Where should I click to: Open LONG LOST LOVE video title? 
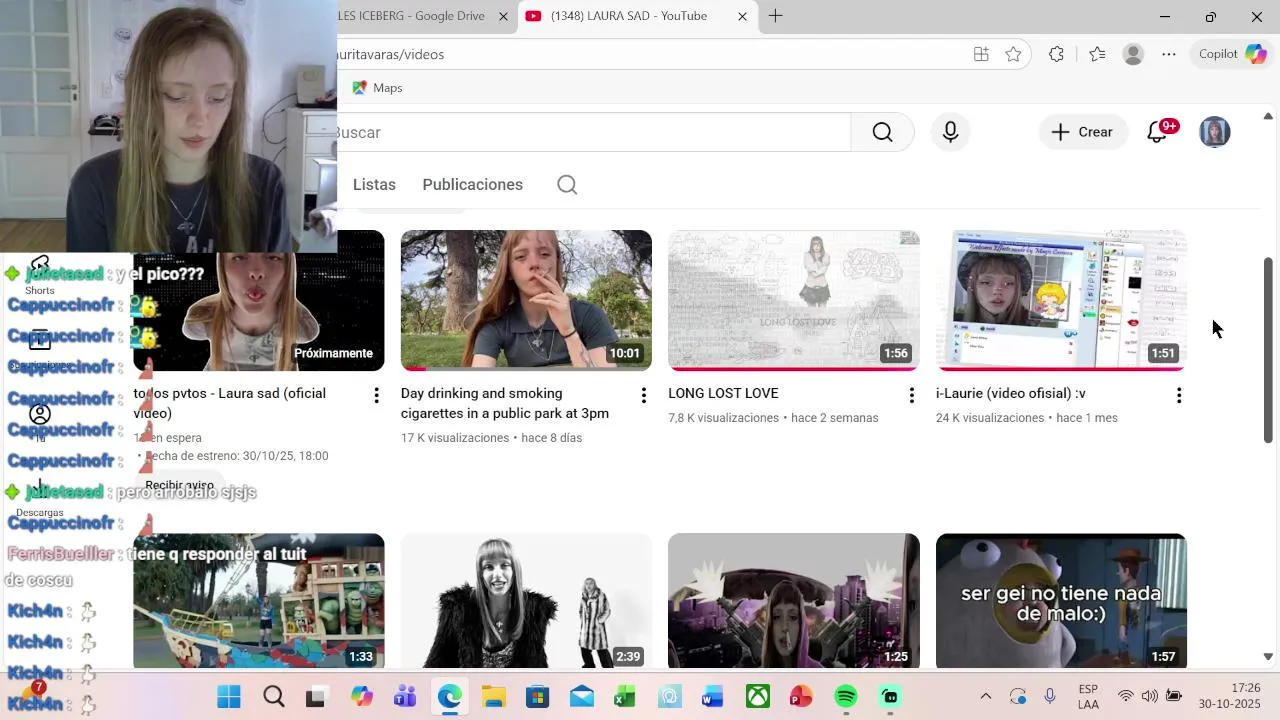tap(723, 393)
